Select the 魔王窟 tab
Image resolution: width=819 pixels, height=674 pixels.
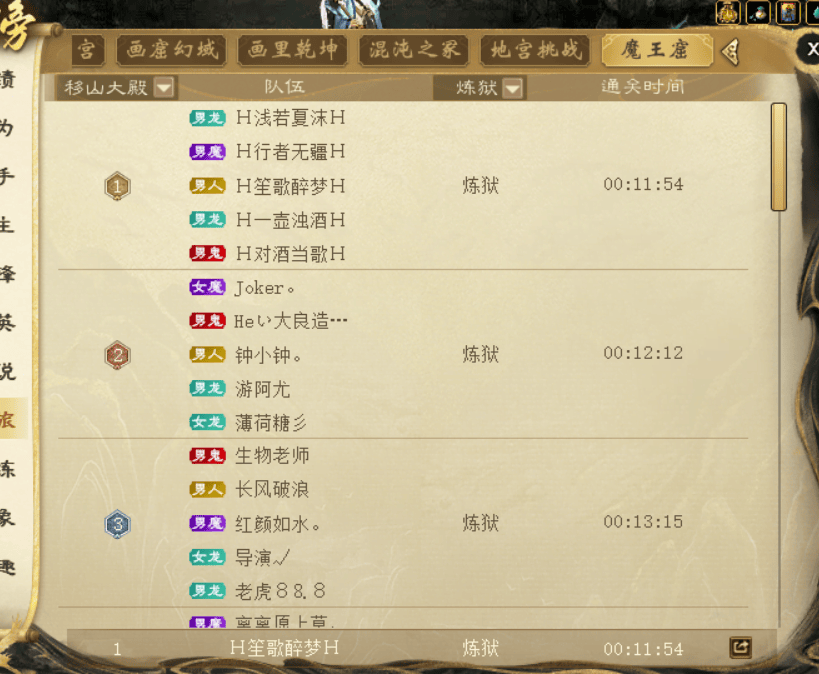tap(657, 50)
